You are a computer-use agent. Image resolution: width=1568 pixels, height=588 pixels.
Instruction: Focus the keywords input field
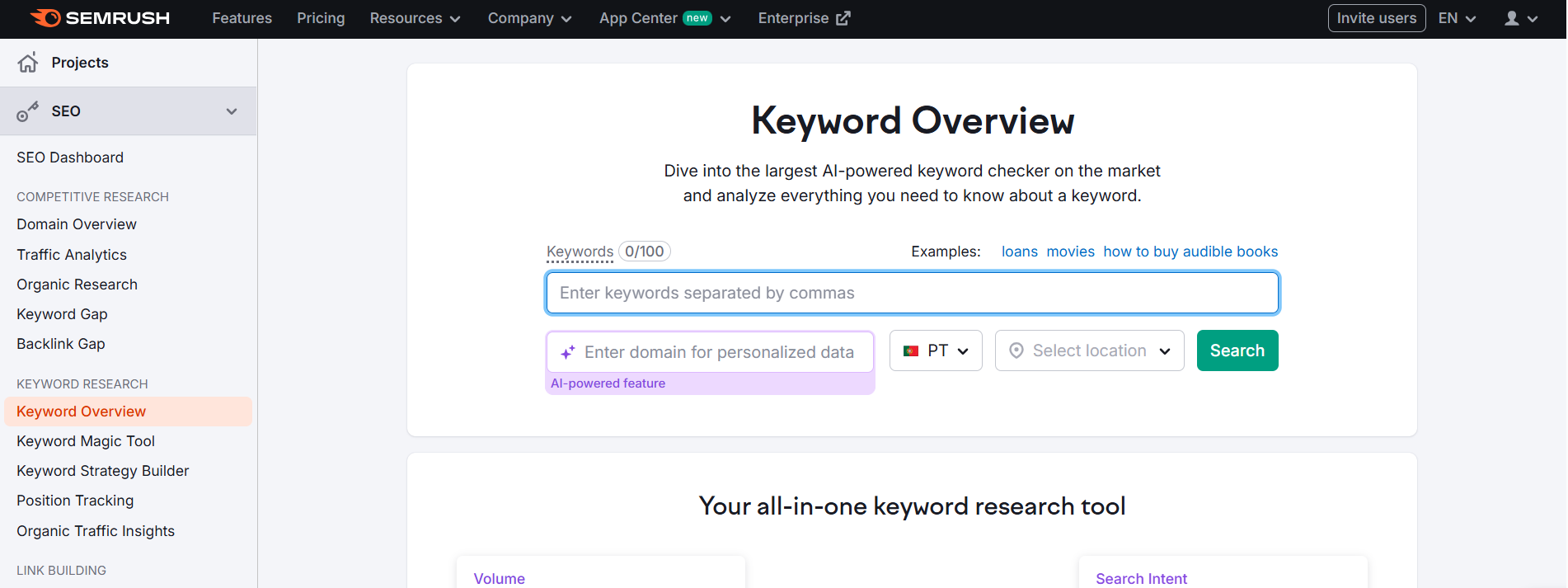coord(913,293)
